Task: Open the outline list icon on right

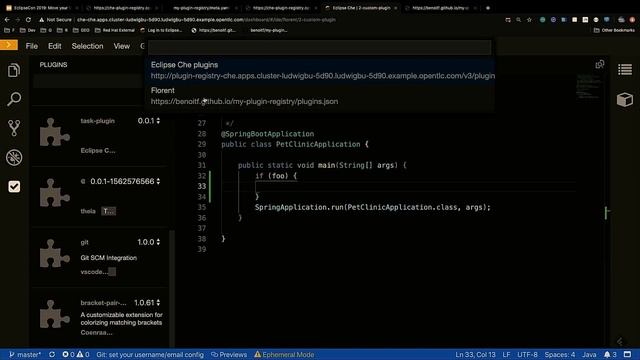Action: point(625,70)
